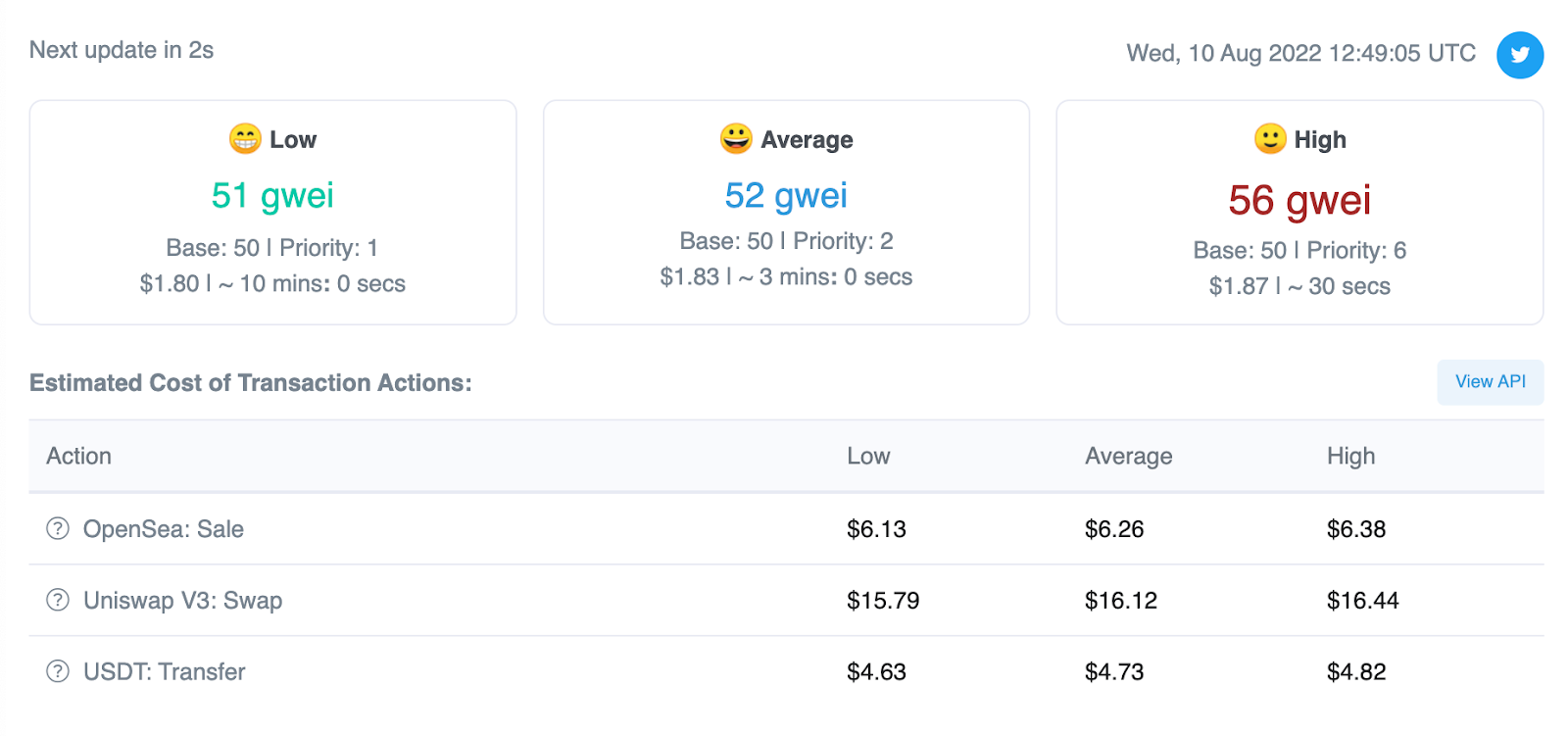Click the smiley emoji on Average card
1568x736 pixels.
coord(736,139)
